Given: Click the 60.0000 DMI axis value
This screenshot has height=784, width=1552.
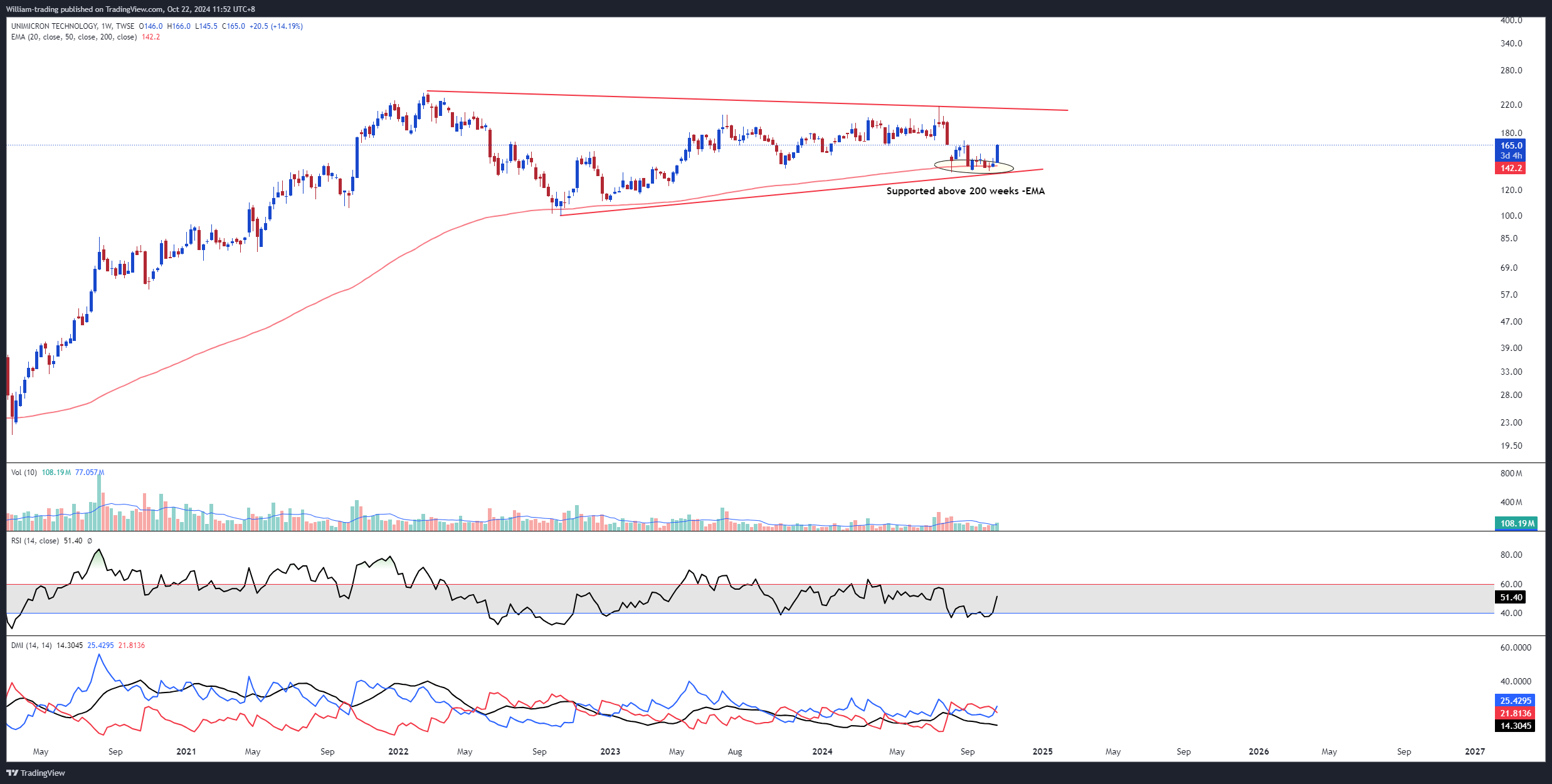Looking at the screenshot, I should [x=1516, y=647].
